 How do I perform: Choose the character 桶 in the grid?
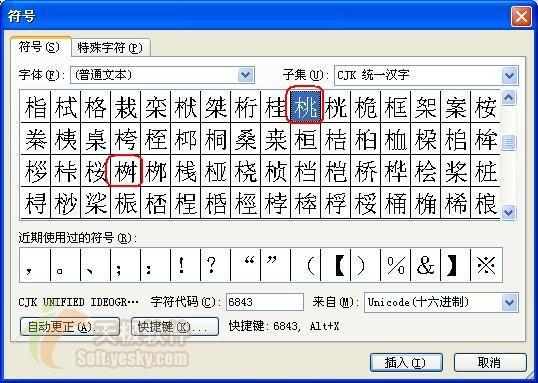coord(396,203)
